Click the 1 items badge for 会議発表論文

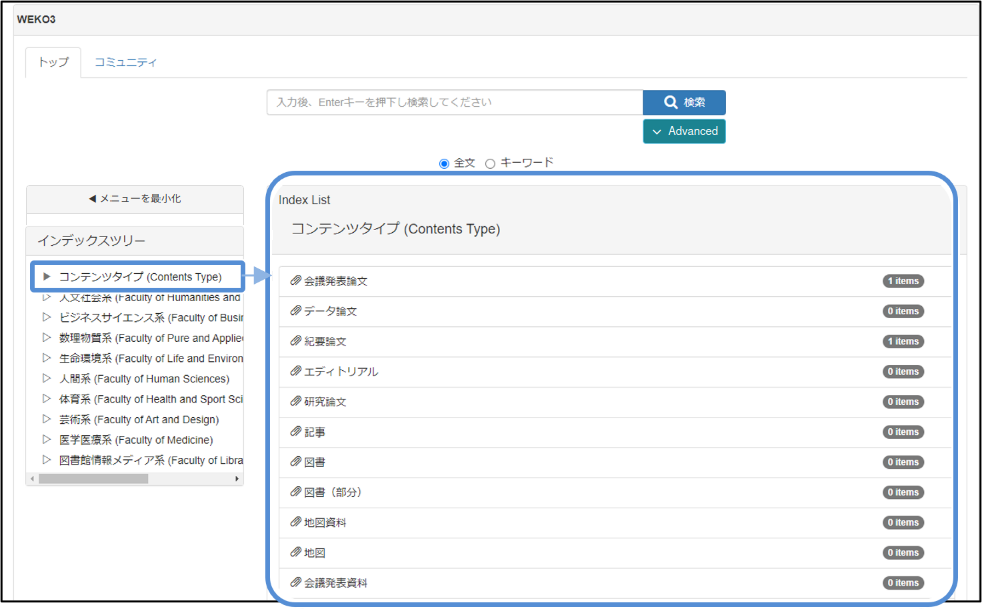(903, 281)
